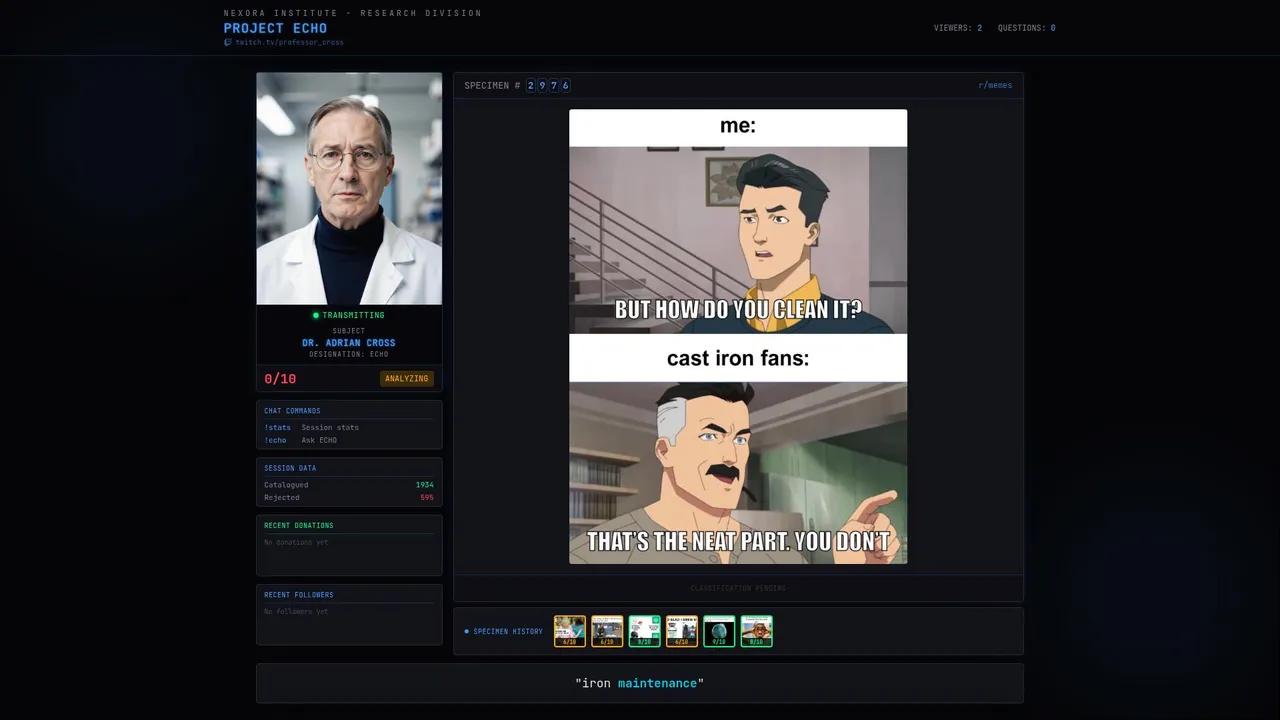Screen dimensions: 1280x720
Task: Click the PROJECT ECHO title
Action: coord(275,28)
